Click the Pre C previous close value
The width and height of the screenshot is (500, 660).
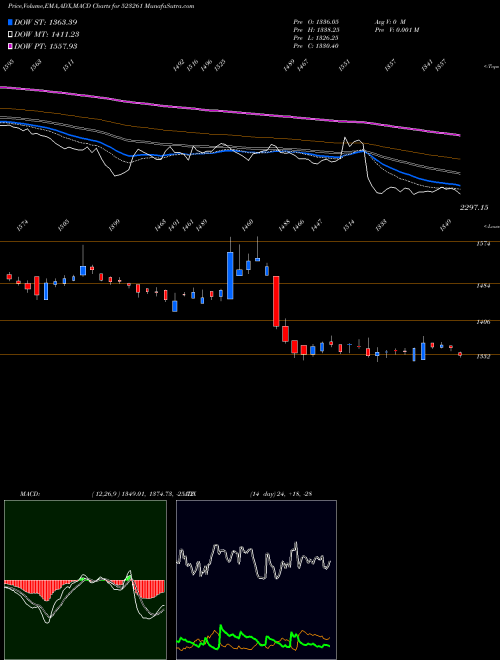point(316,46)
